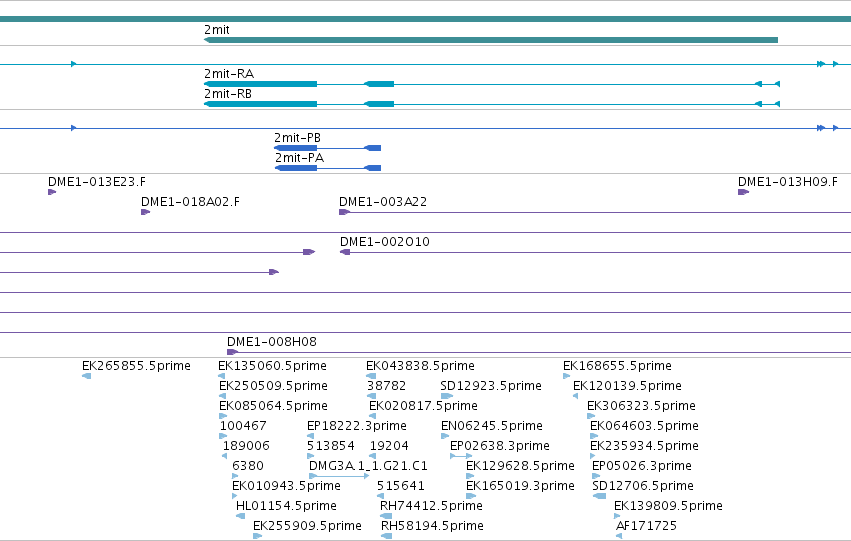
Task: Click the EK129628.5prime EST label
Action: coord(520,466)
